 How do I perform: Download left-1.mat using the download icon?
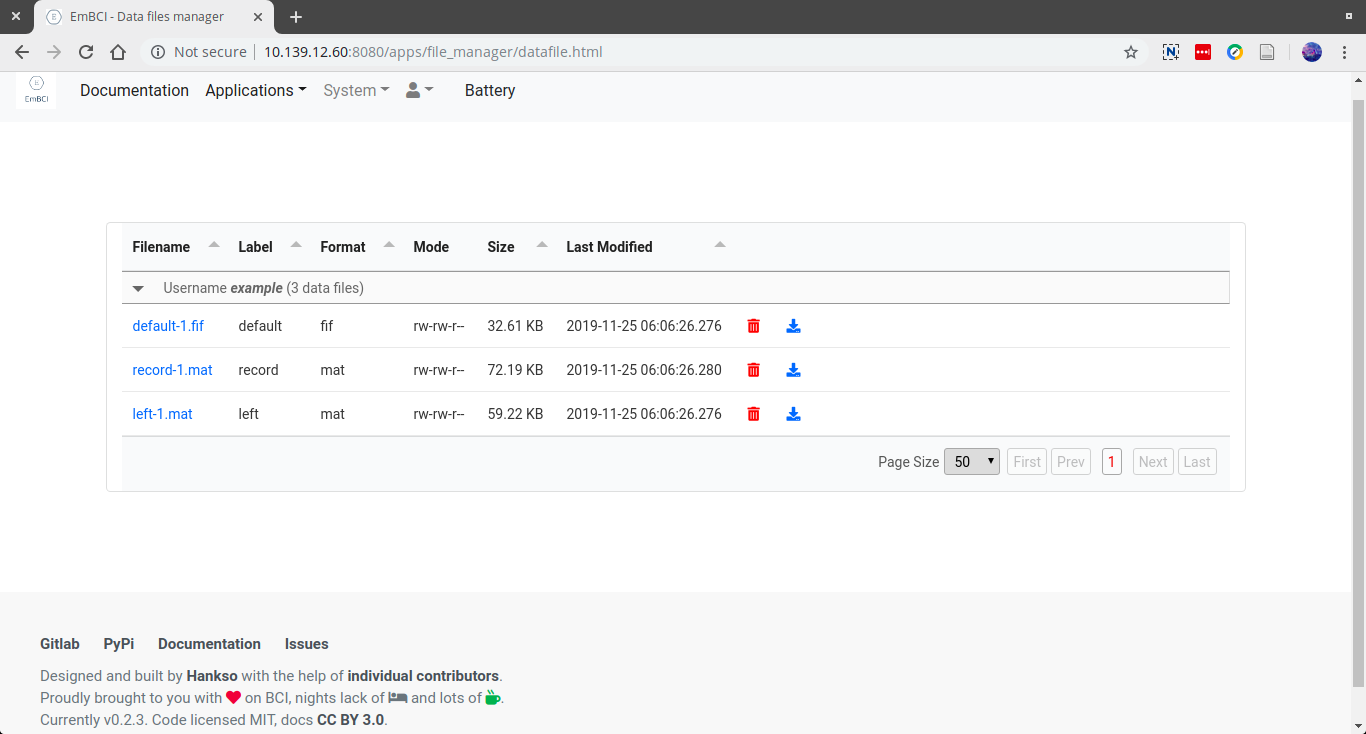pyautogui.click(x=793, y=413)
